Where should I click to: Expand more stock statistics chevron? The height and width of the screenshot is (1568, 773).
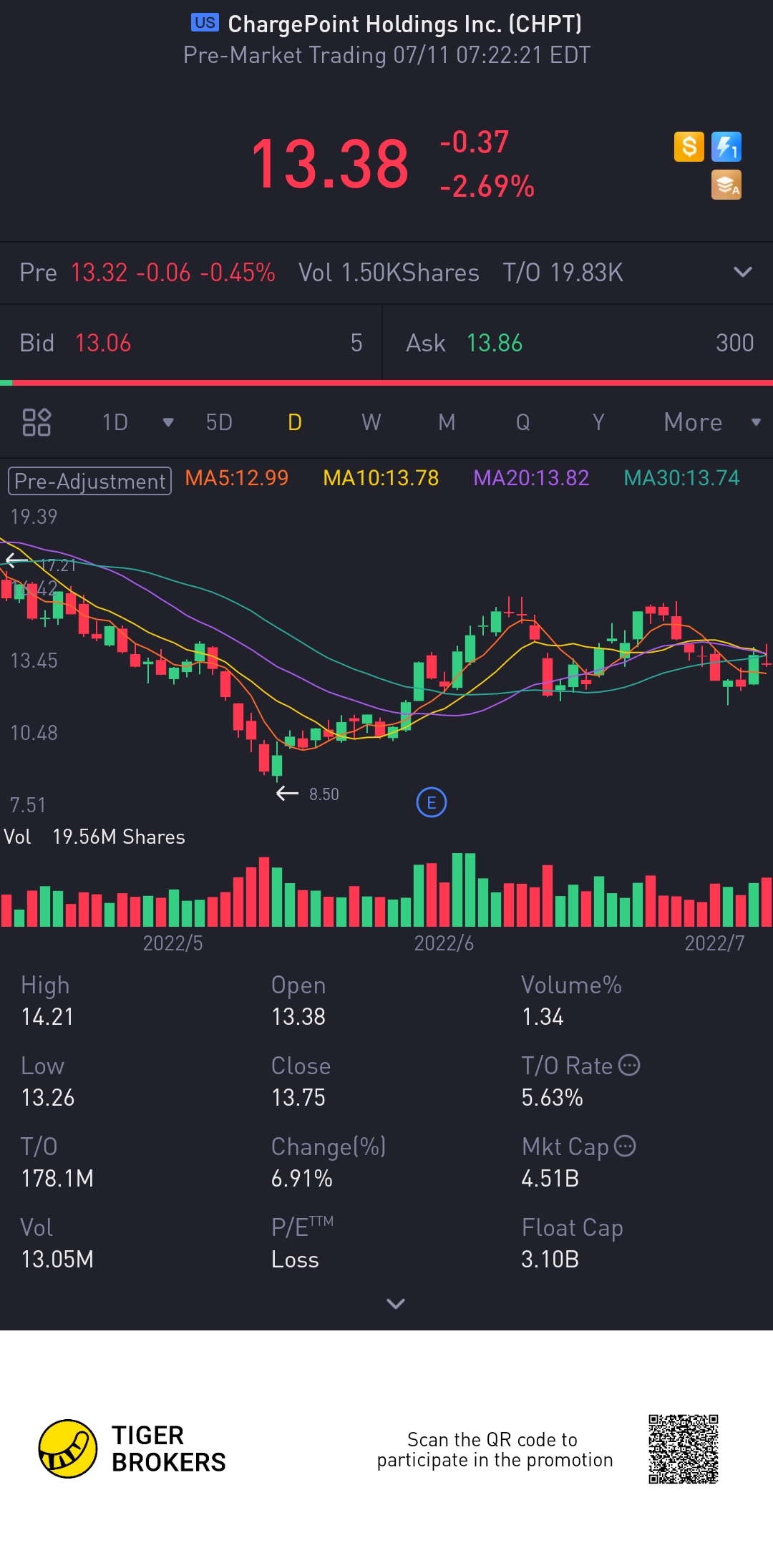tap(396, 1303)
